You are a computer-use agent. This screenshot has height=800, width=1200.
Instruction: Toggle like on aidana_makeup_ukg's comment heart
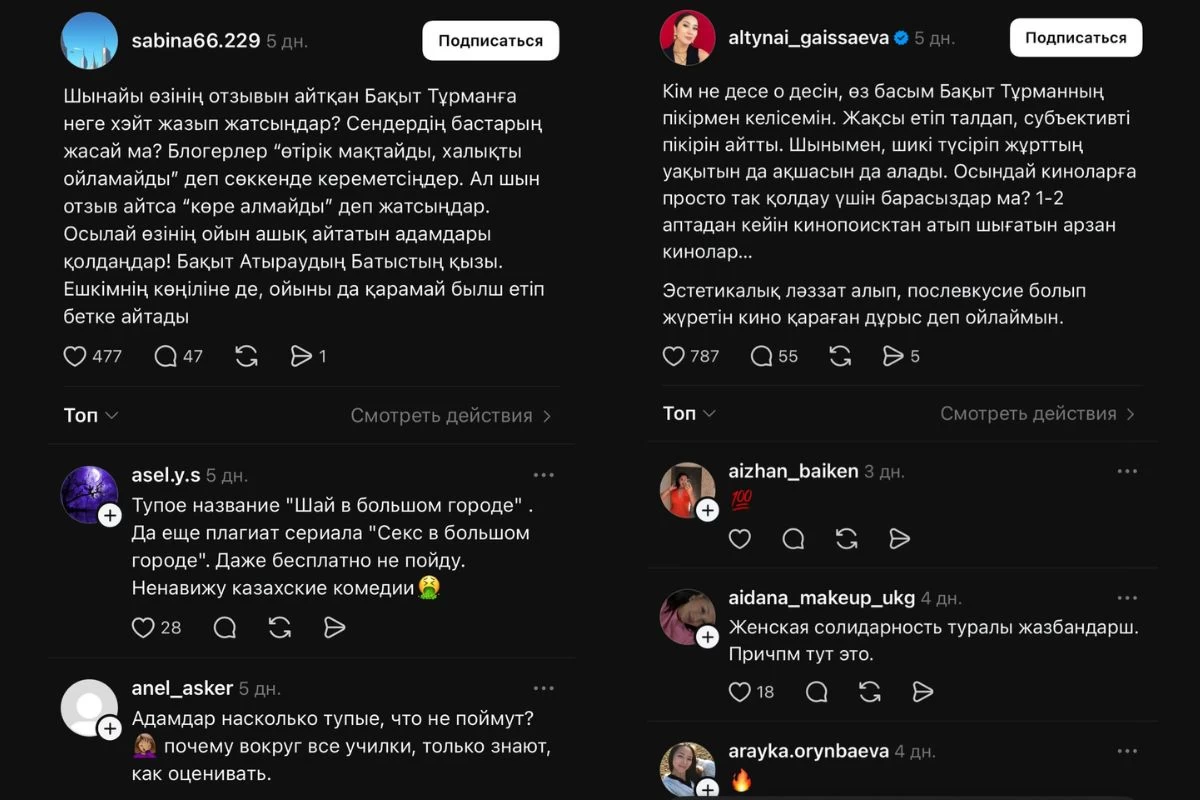click(x=740, y=690)
